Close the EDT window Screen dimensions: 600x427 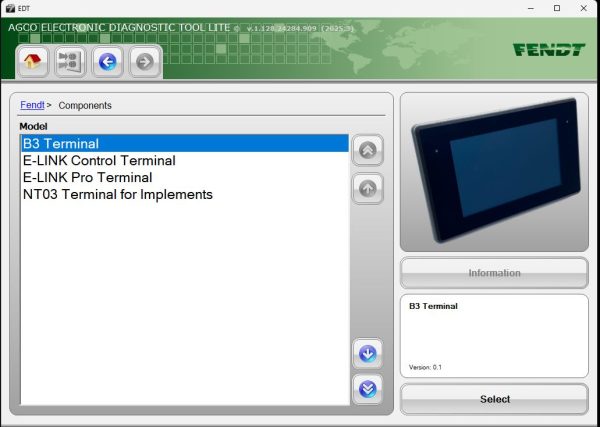pos(584,8)
